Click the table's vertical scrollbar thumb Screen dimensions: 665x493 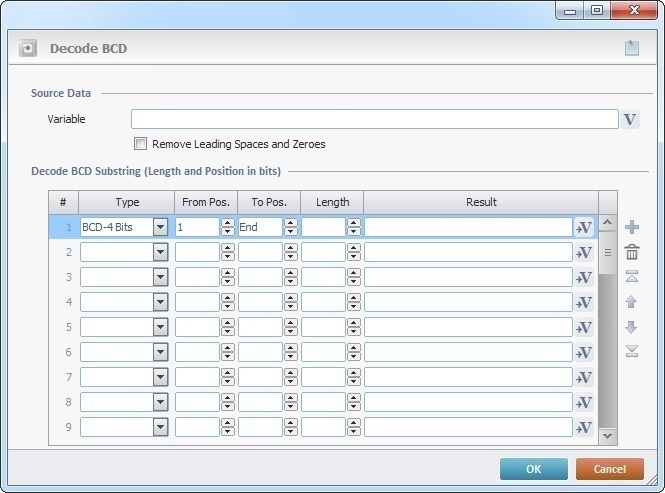[607, 252]
